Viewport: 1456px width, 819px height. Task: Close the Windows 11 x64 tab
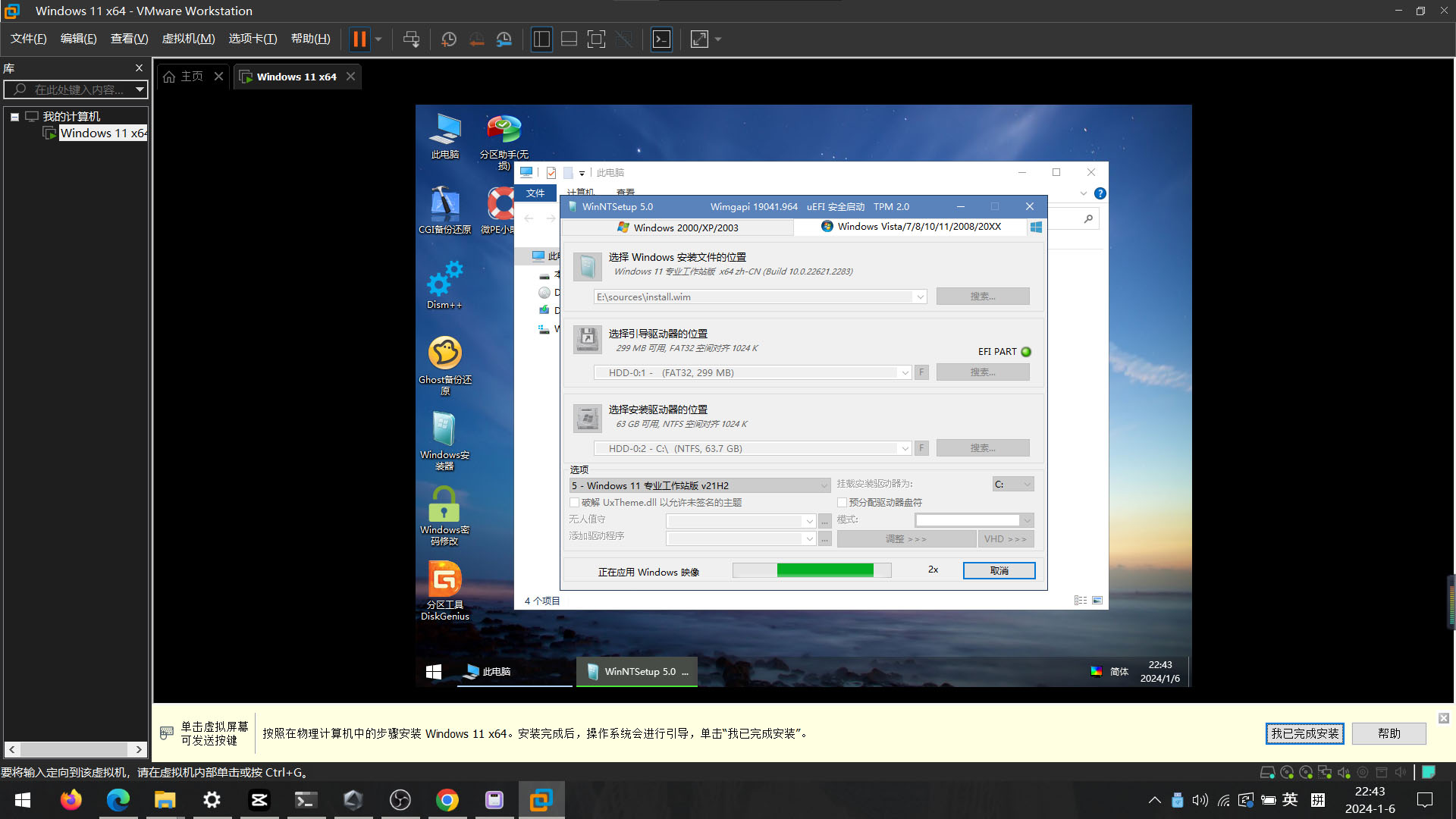350,77
